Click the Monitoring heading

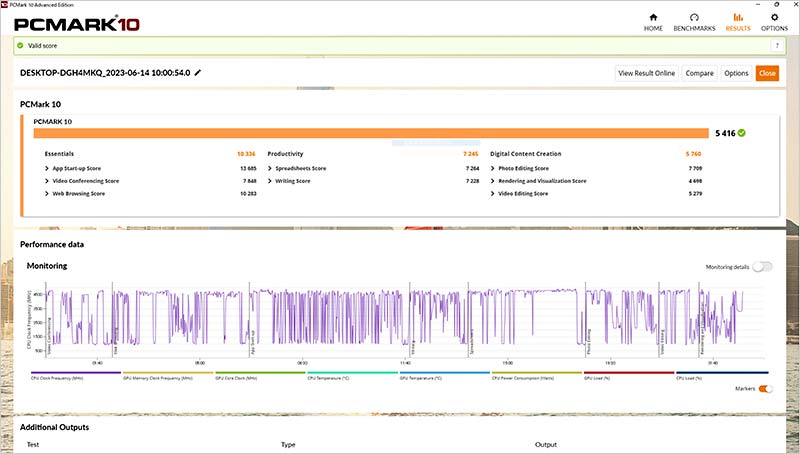click(47, 266)
